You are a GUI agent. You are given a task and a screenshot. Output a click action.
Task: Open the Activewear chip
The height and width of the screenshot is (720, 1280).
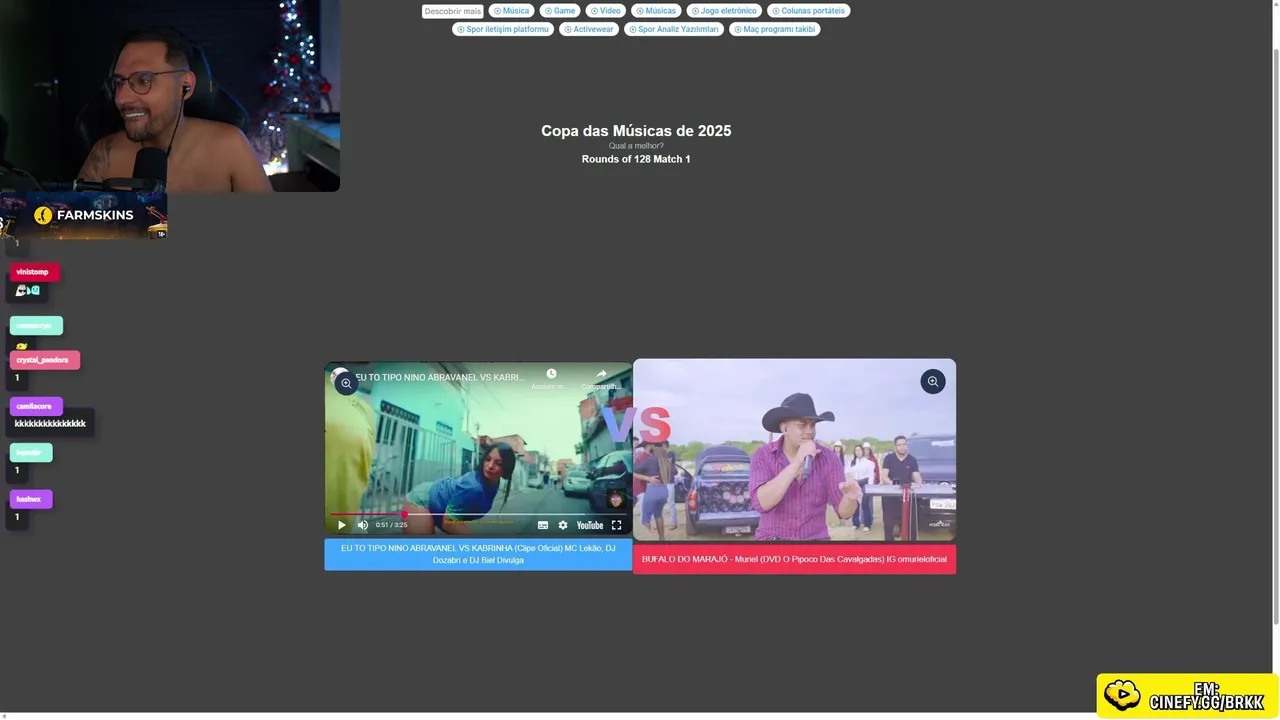[589, 29]
